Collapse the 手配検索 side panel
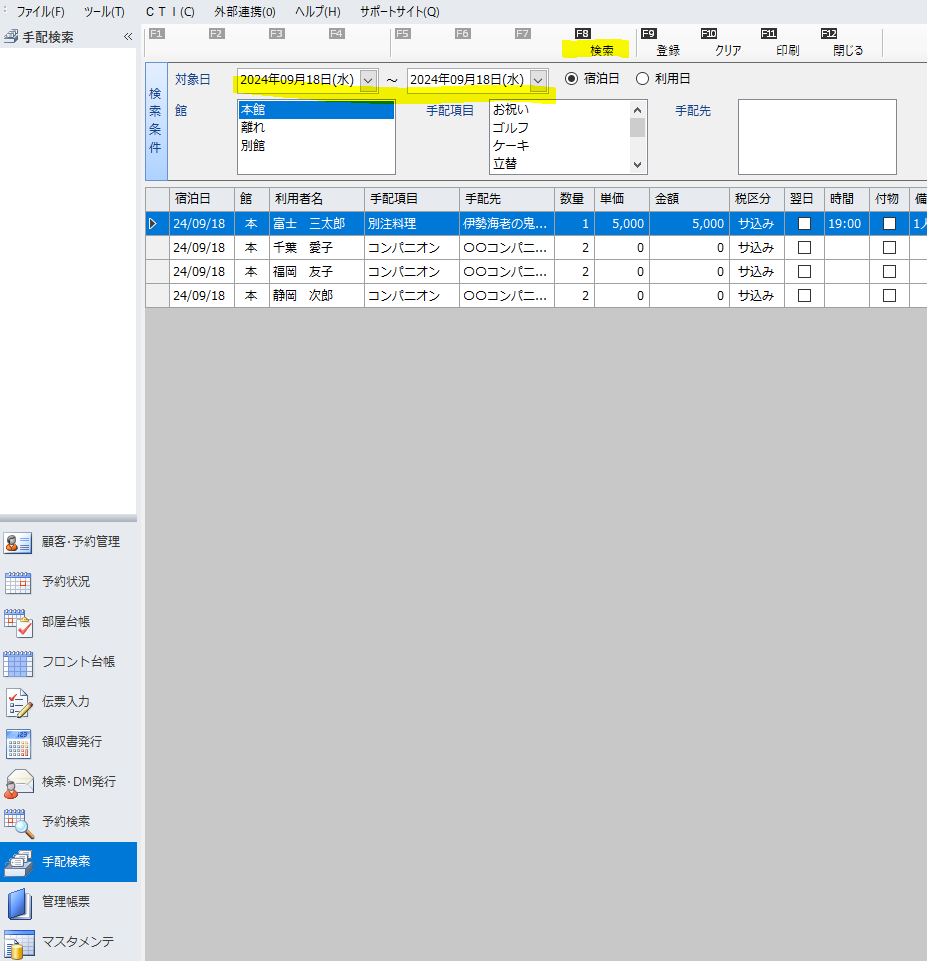Screen dimensions: 927x961 pos(128,37)
